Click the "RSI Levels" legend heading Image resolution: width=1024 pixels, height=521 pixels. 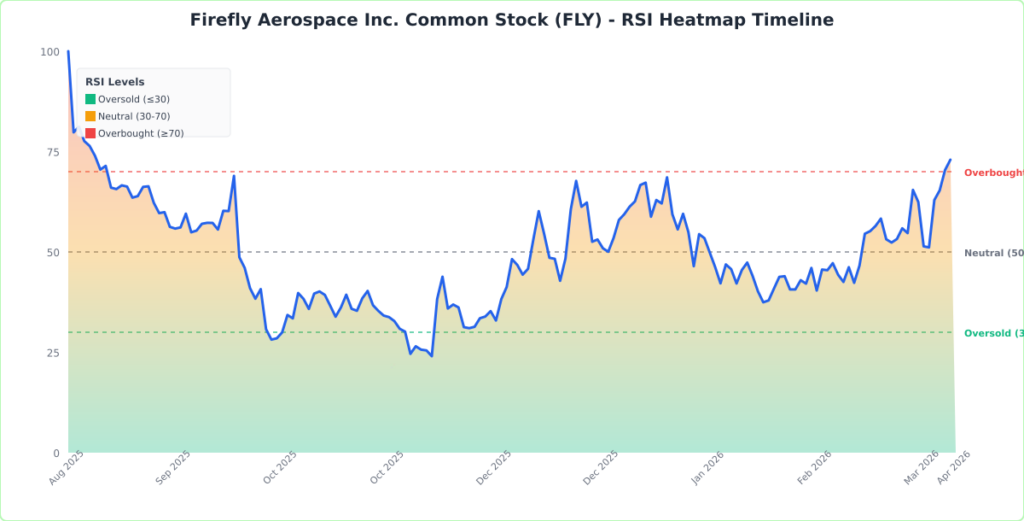115,82
